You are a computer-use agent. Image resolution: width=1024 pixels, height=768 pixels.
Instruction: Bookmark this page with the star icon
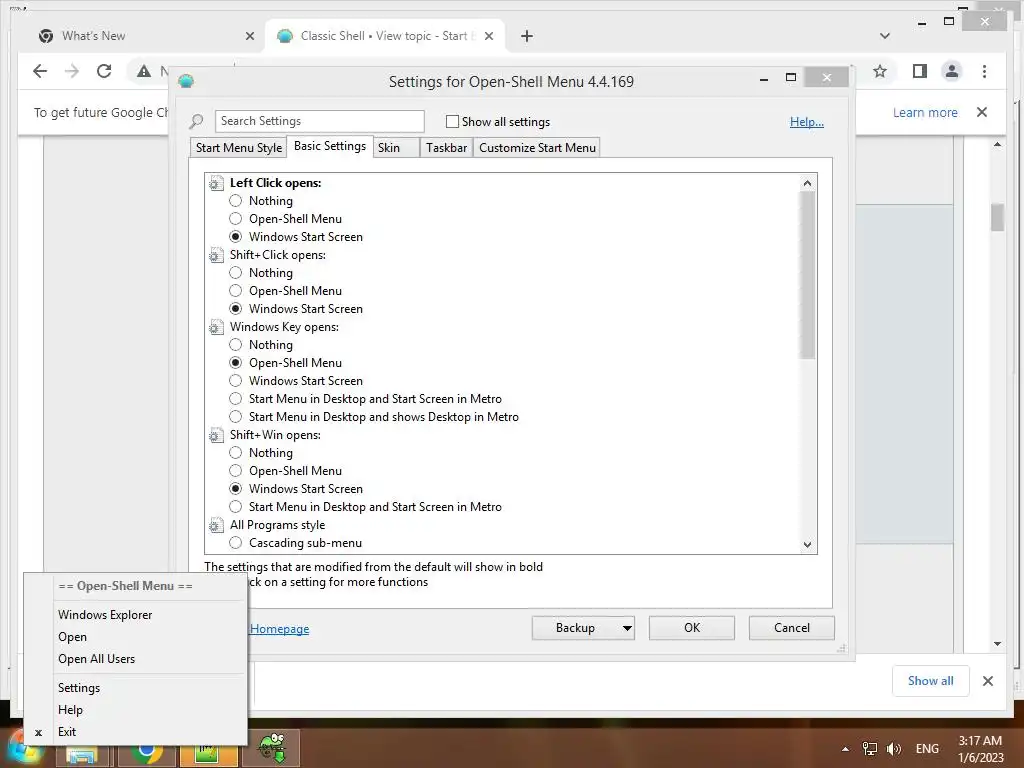coord(880,71)
